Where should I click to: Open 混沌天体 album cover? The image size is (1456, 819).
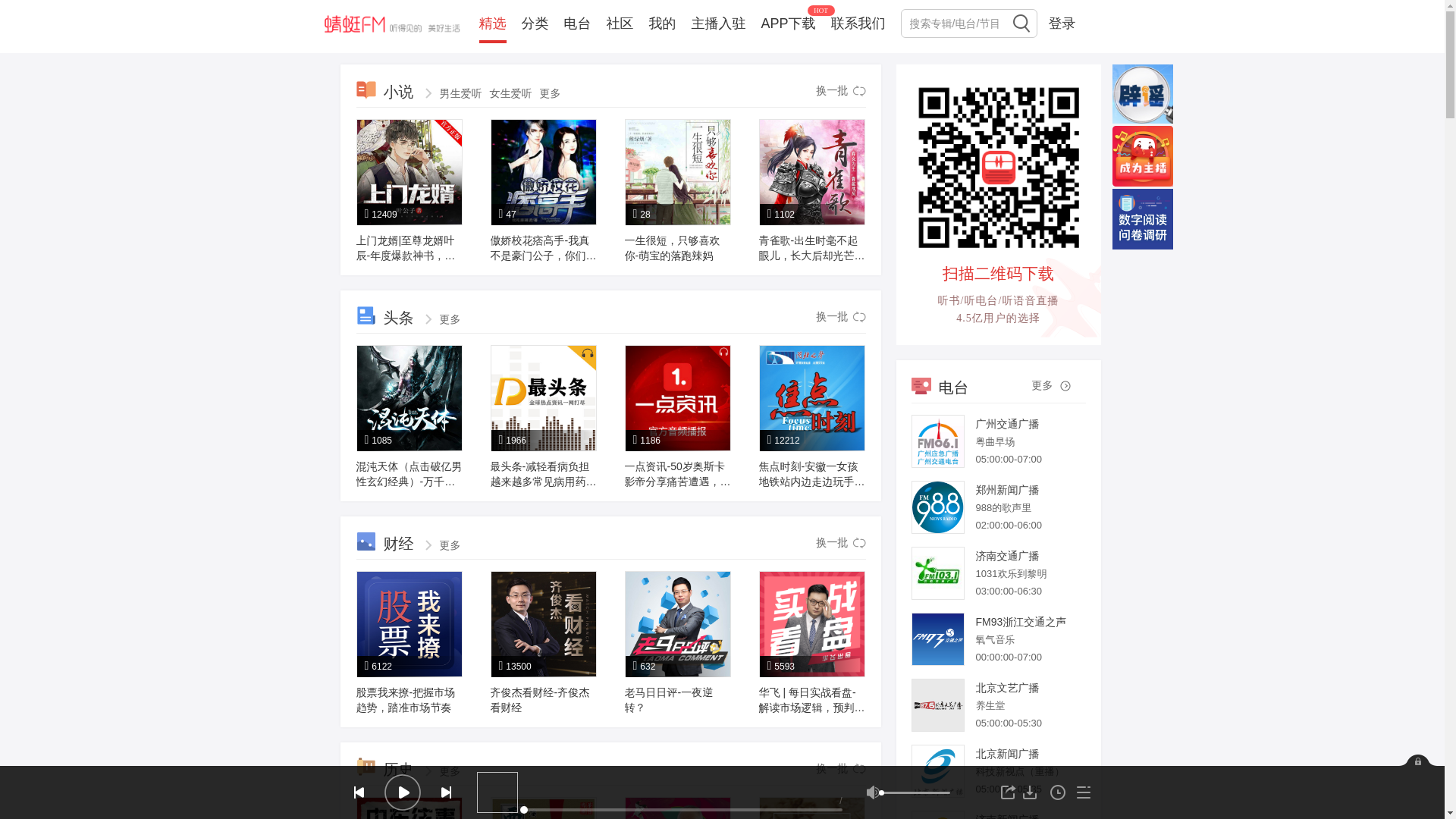pos(409,398)
